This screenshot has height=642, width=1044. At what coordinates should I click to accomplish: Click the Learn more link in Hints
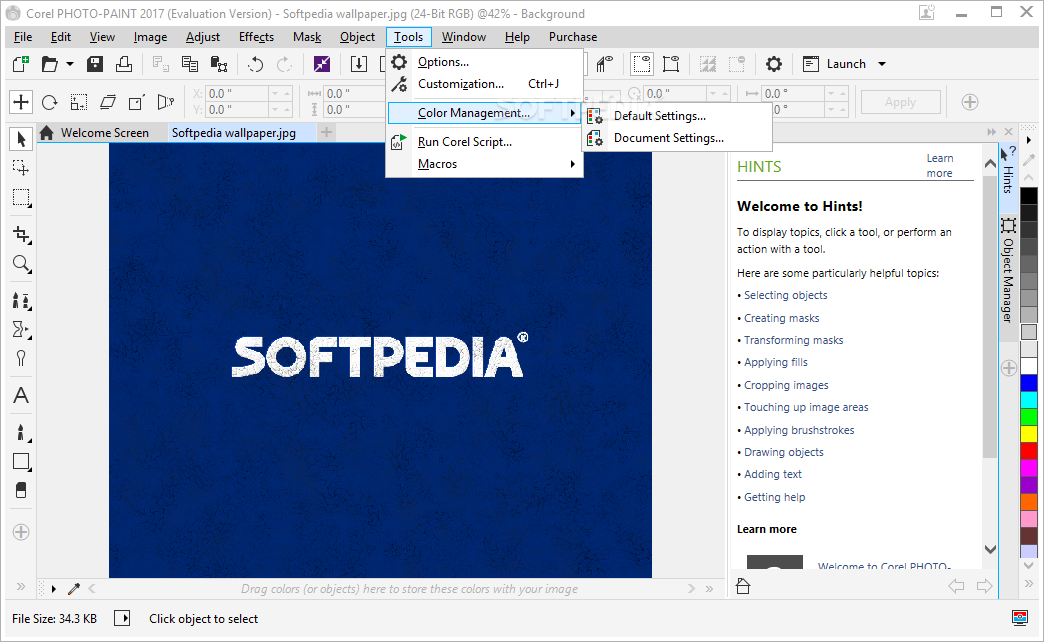(939, 166)
